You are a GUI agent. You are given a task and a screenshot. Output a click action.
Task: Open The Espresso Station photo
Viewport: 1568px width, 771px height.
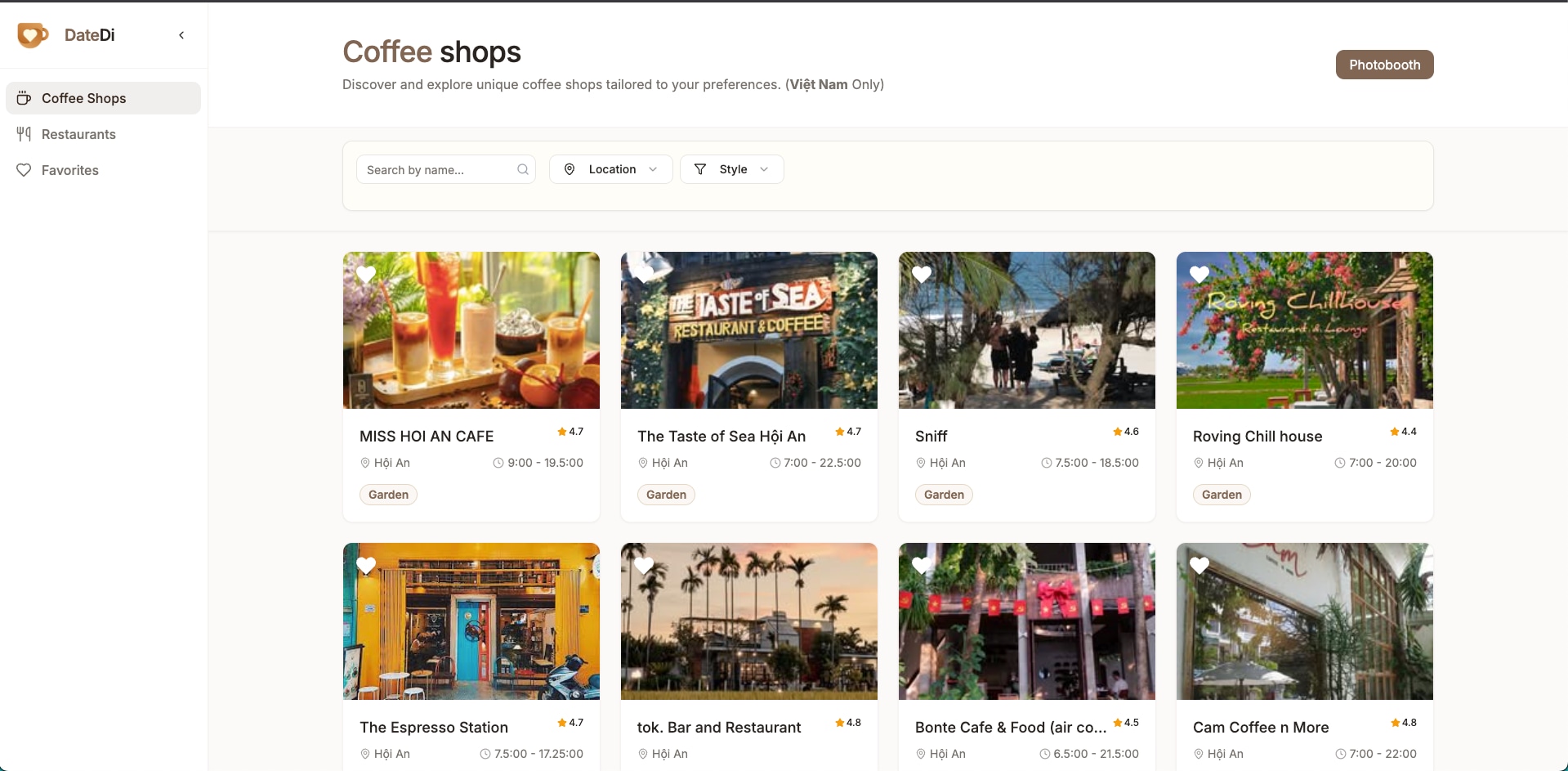click(x=471, y=621)
